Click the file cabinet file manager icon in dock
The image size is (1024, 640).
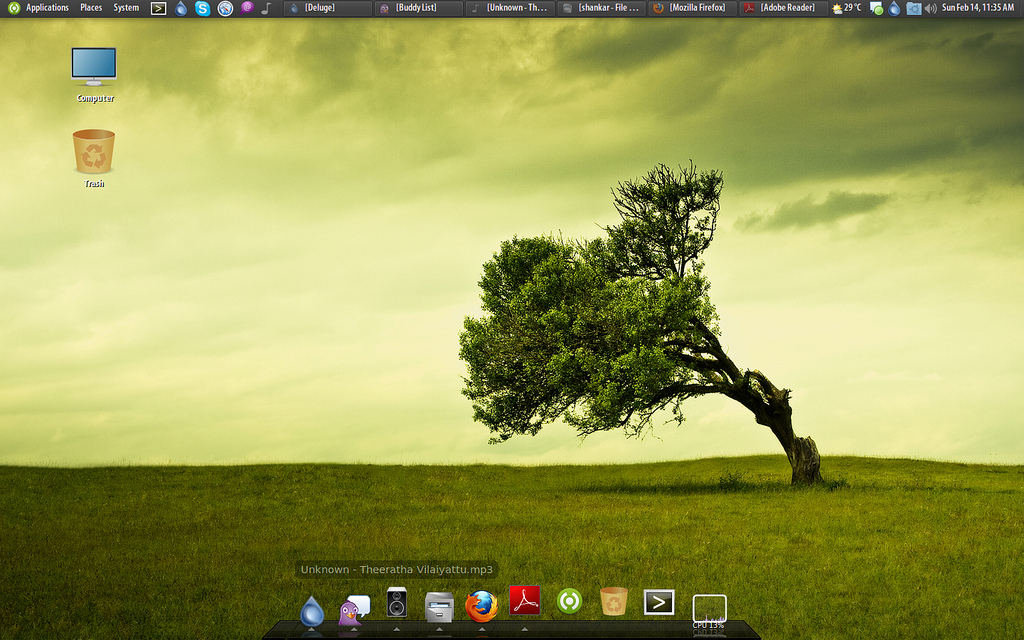pos(439,607)
